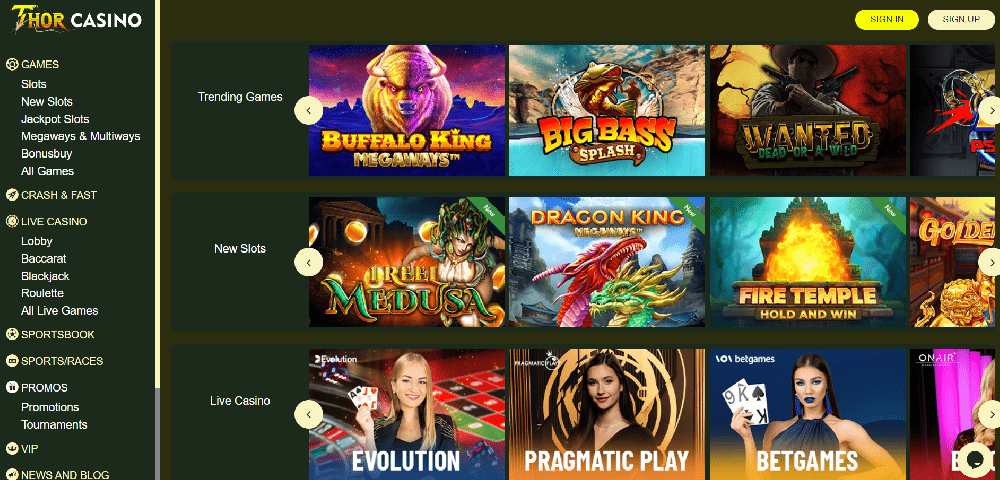Click the SIGN UP button
This screenshot has width=1000, height=480.
pyautogui.click(x=960, y=20)
